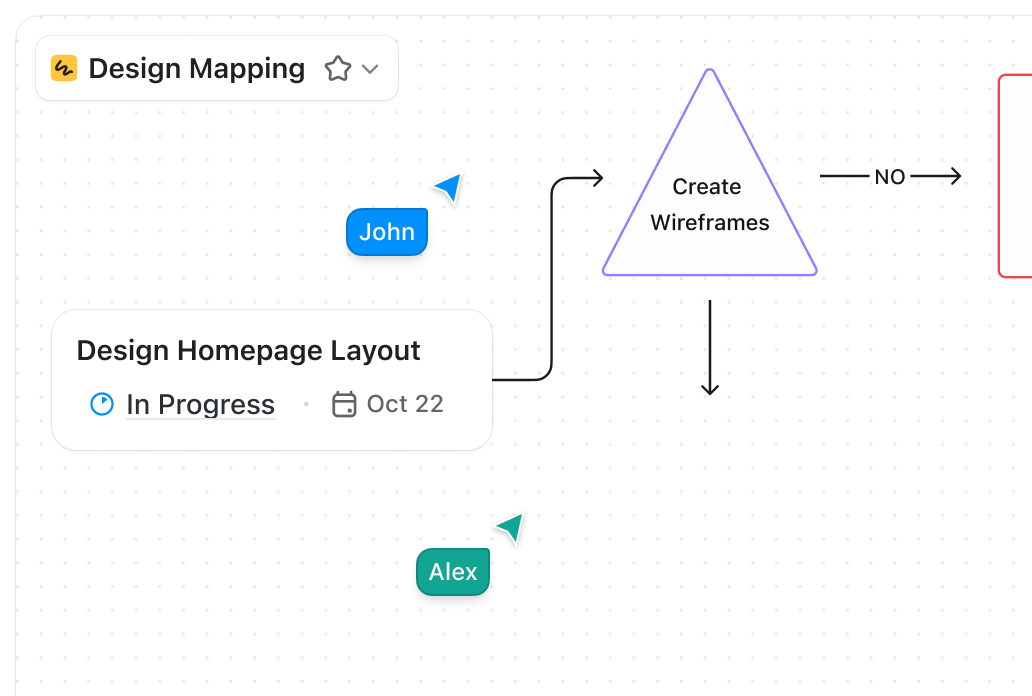
Task: Open the status options via In Progress label
Action: tap(199, 404)
